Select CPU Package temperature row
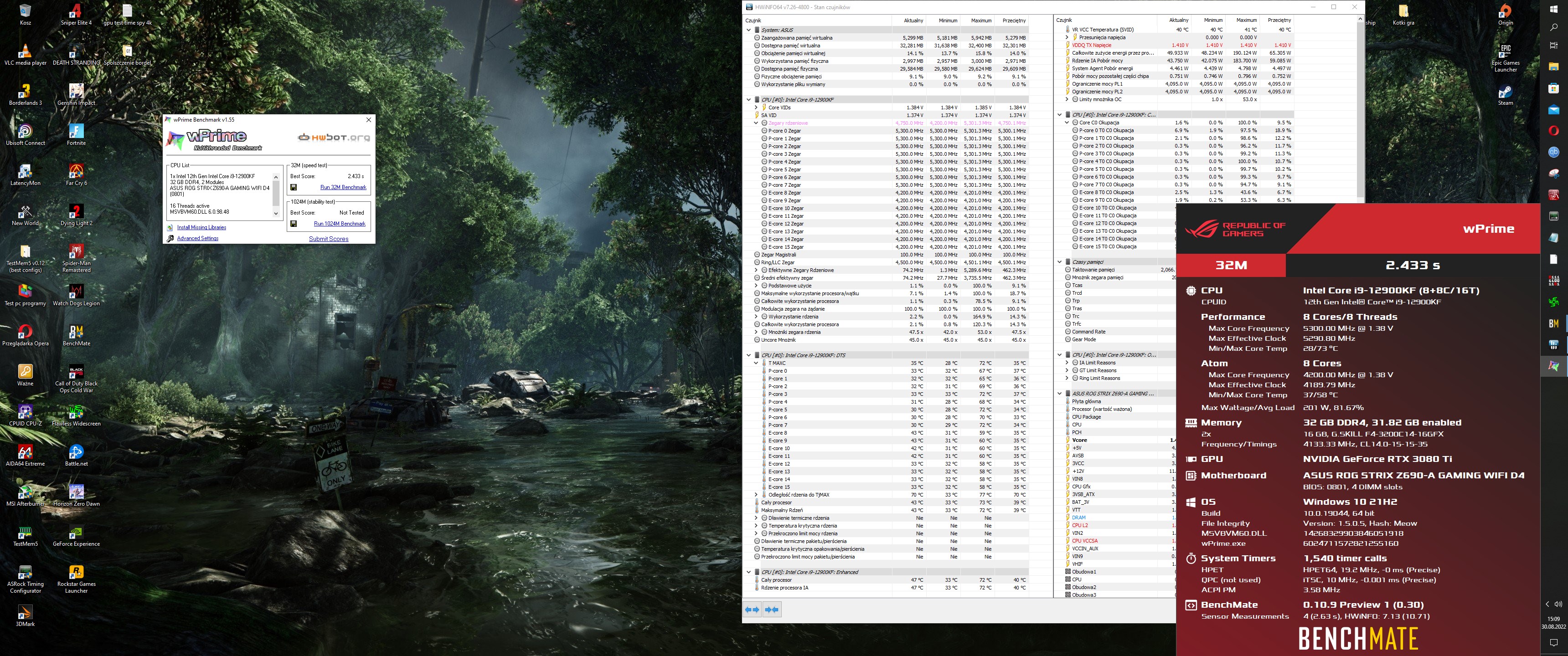This screenshot has width=1568, height=656. [1119, 417]
